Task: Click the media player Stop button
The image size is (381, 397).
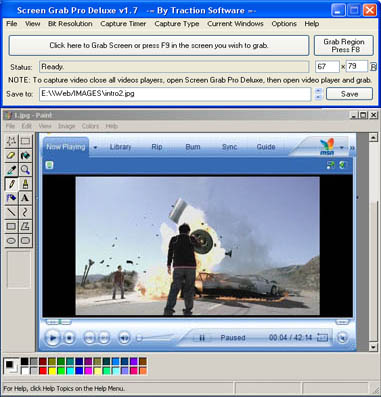Action: 69,338
